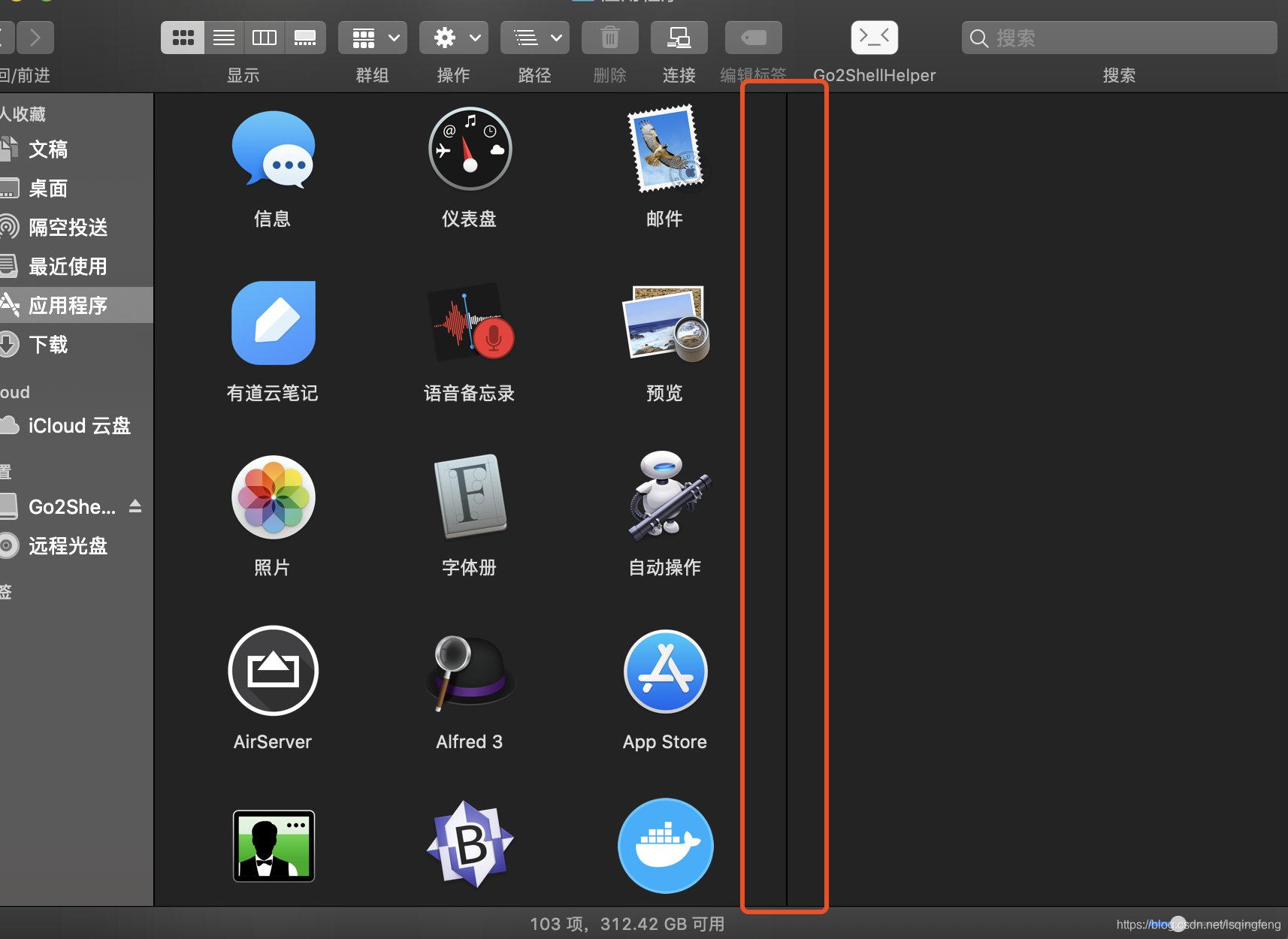Viewport: 1288px width, 939px height.
Task: Switch to column view
Action: 265,38
